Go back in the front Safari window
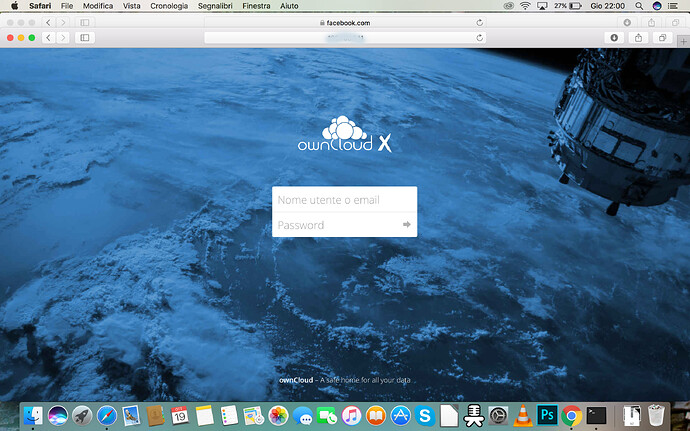Screen dimensions: 690x431 (48, 38)
